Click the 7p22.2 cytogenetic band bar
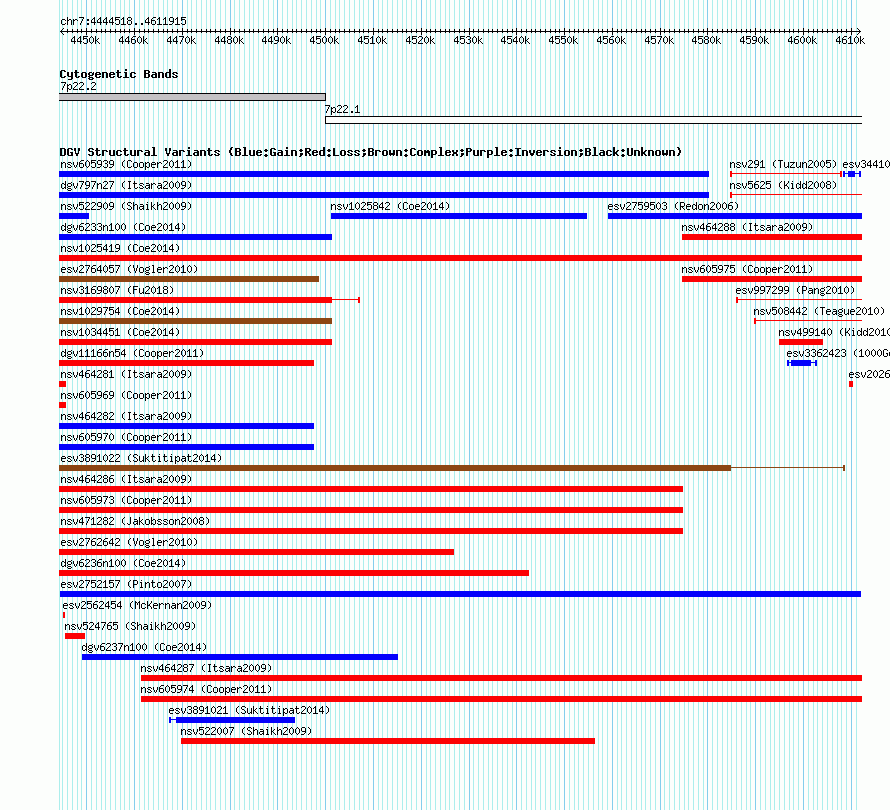This screenshot has height=810, width=890. click(192, 97)
